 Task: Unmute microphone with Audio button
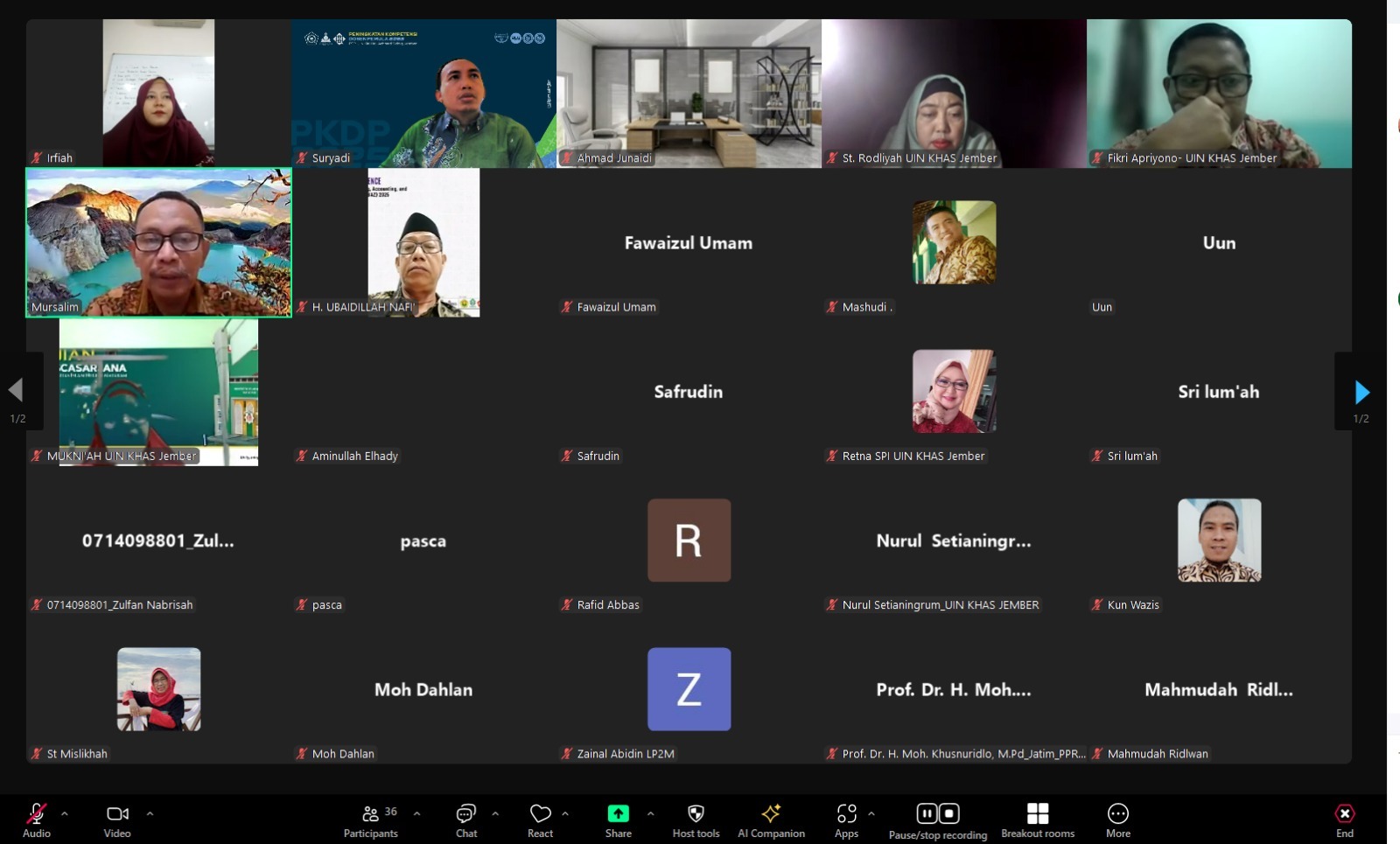click(36, 820)
